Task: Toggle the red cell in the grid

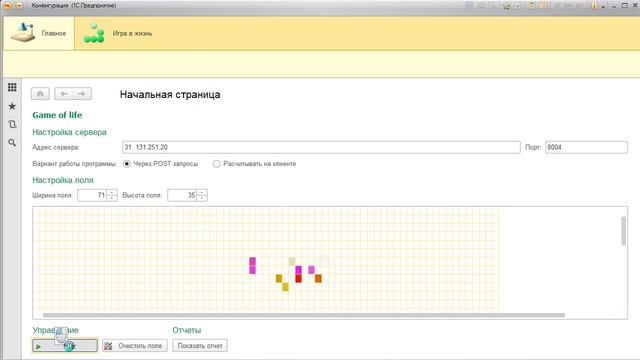Action: pos(298,278)
